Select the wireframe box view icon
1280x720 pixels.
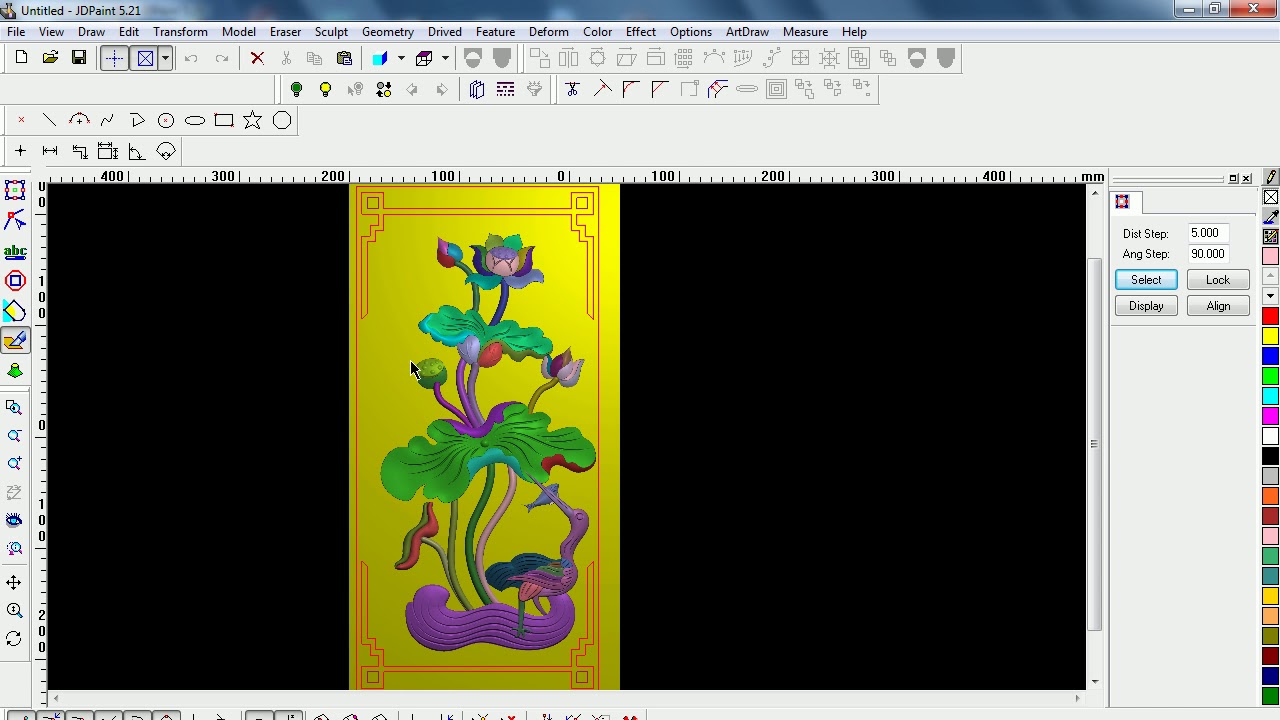click(x=424, y=58)
